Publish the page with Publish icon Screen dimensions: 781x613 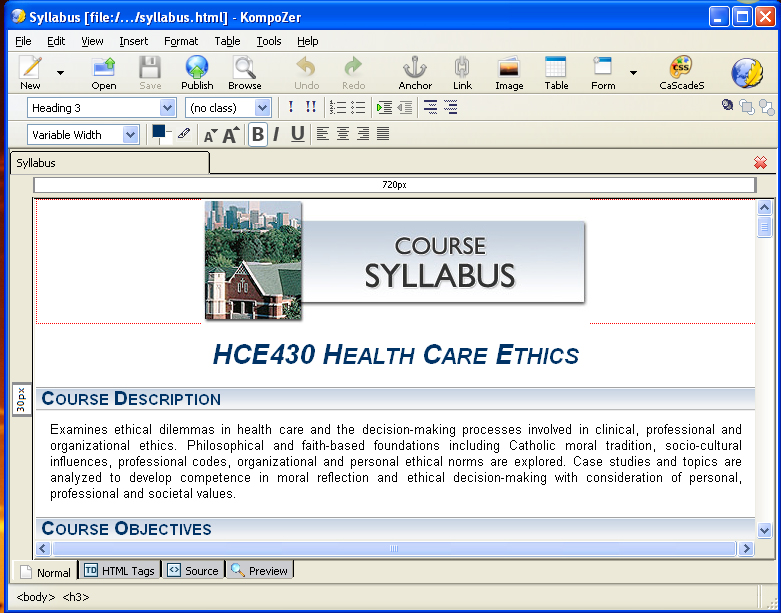(197, 73)
